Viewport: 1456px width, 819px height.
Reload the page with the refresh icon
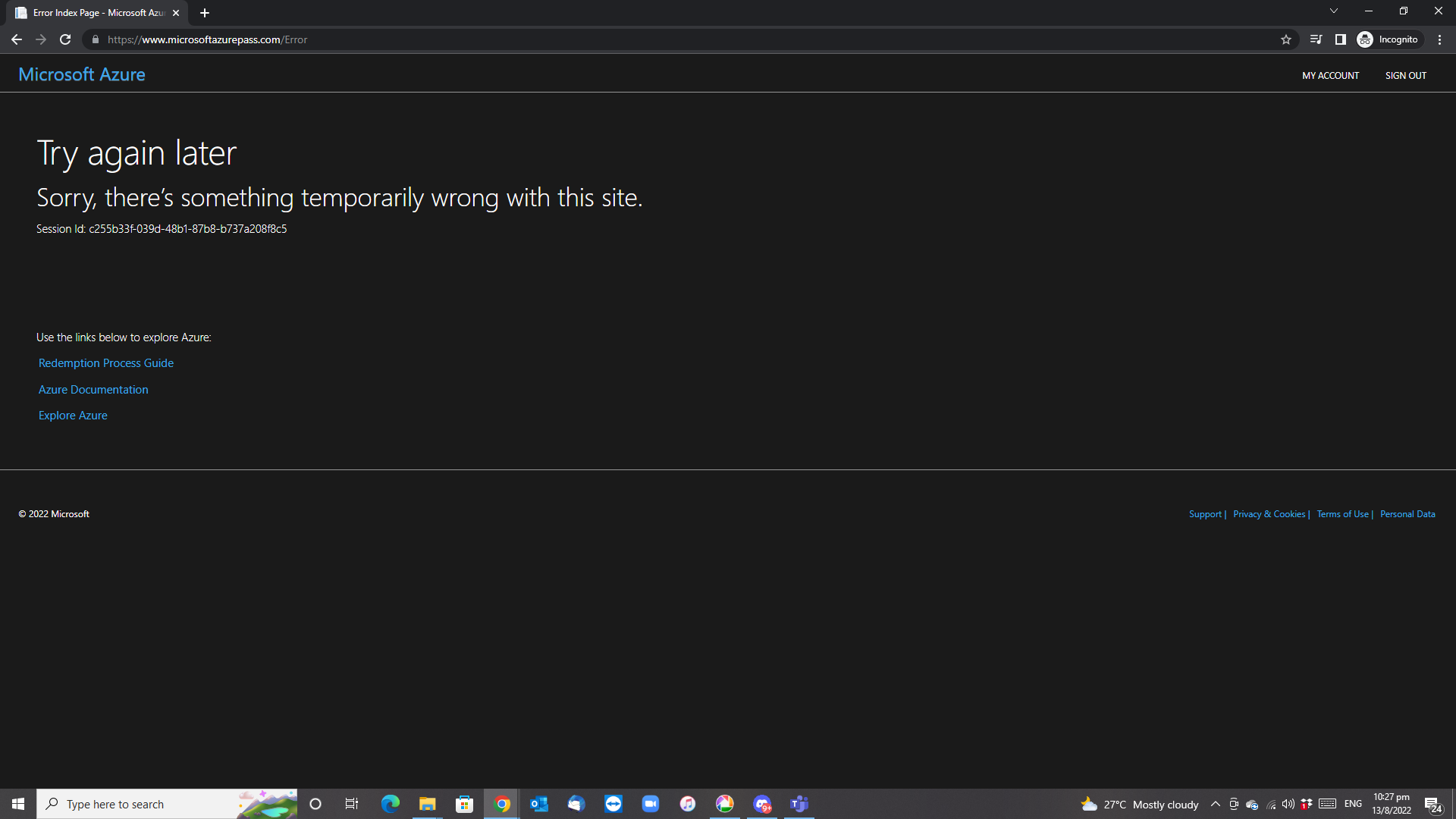point(65,39)
